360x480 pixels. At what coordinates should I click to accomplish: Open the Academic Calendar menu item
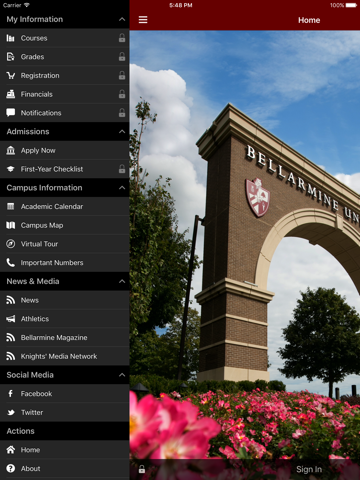65,207
